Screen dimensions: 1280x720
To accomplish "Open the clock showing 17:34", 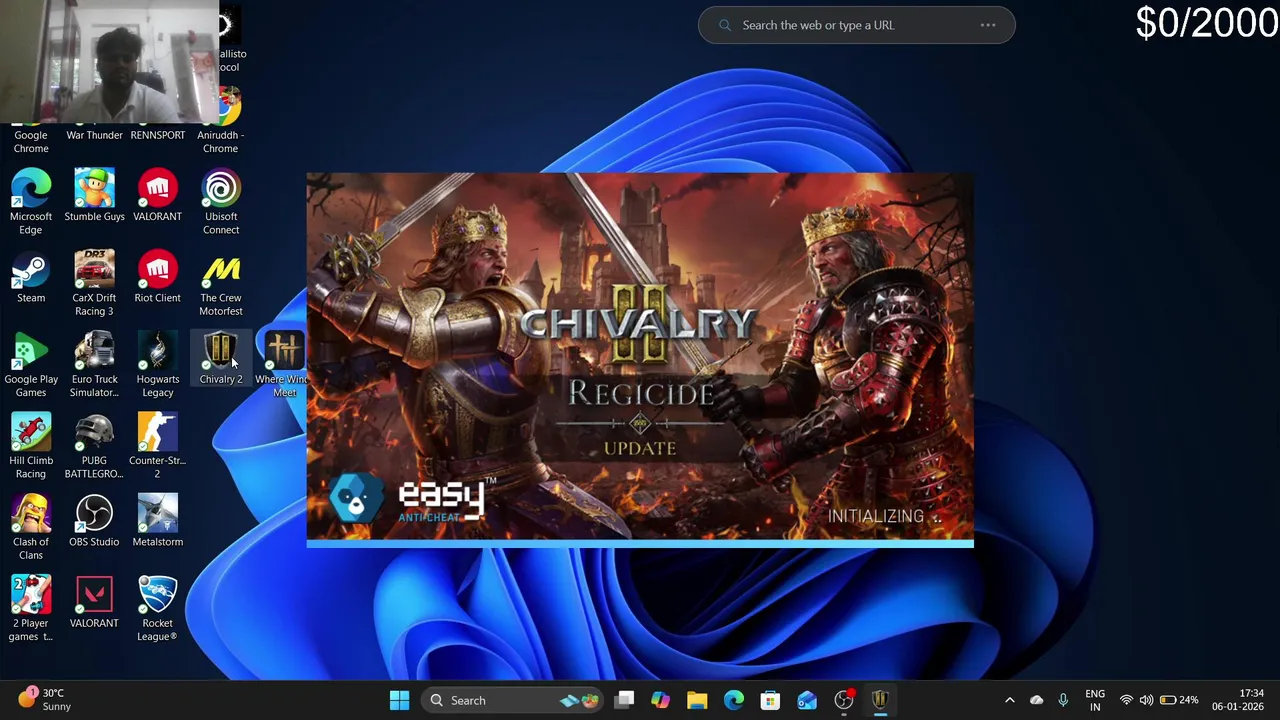I will [1238, 700].
